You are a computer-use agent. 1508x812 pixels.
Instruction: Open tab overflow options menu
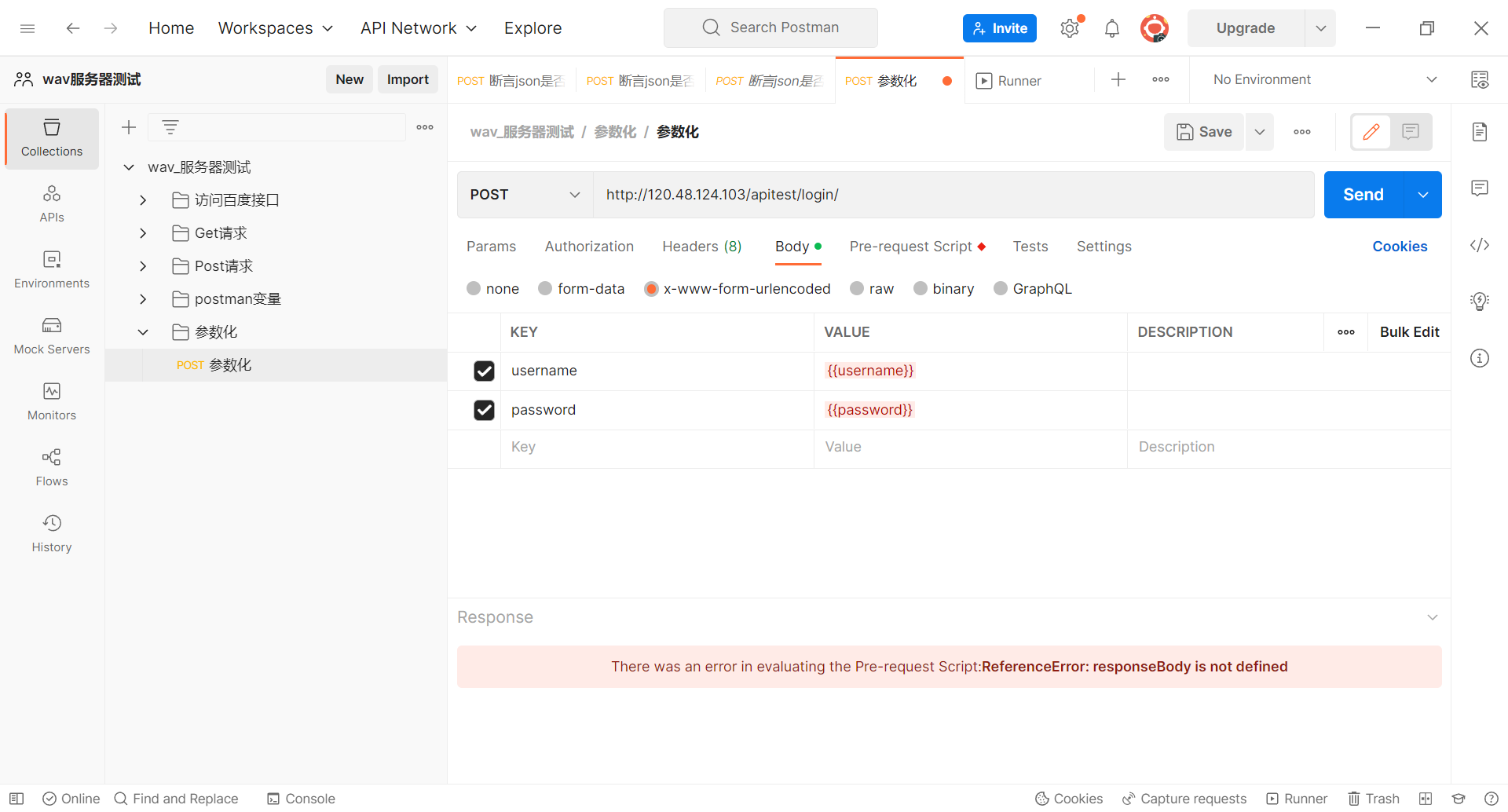tap(1161, 79)
